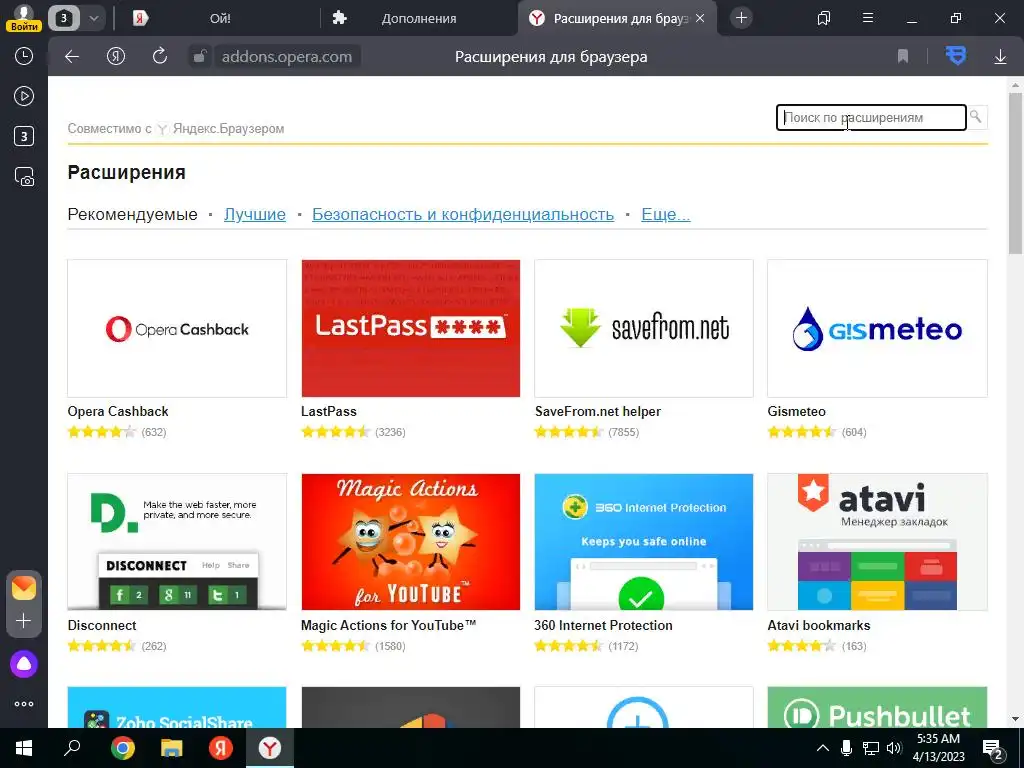Open File Explorer from taskbar

pos(171,748)
